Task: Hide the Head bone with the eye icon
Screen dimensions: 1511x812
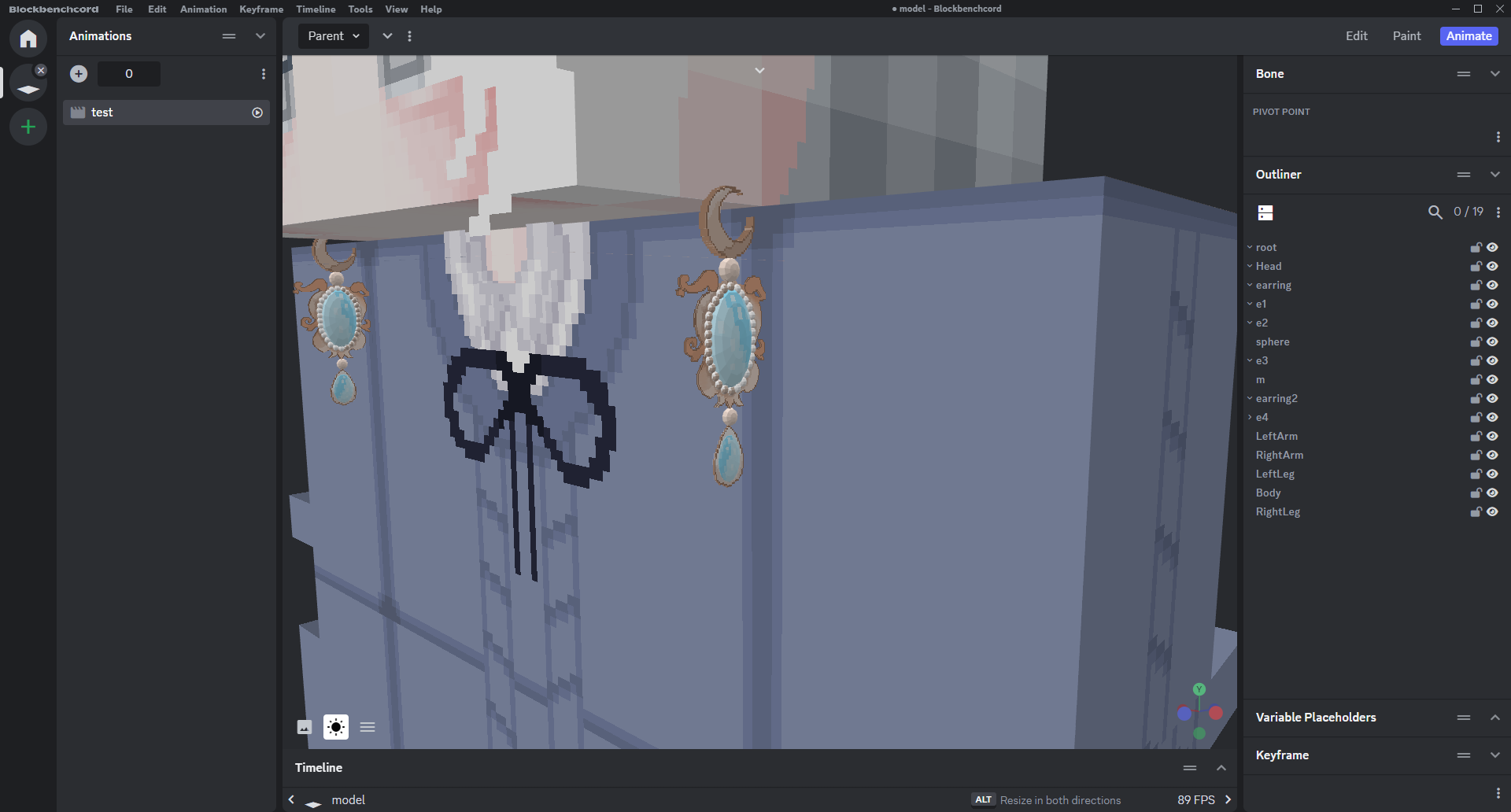Action: (1492, 267)
